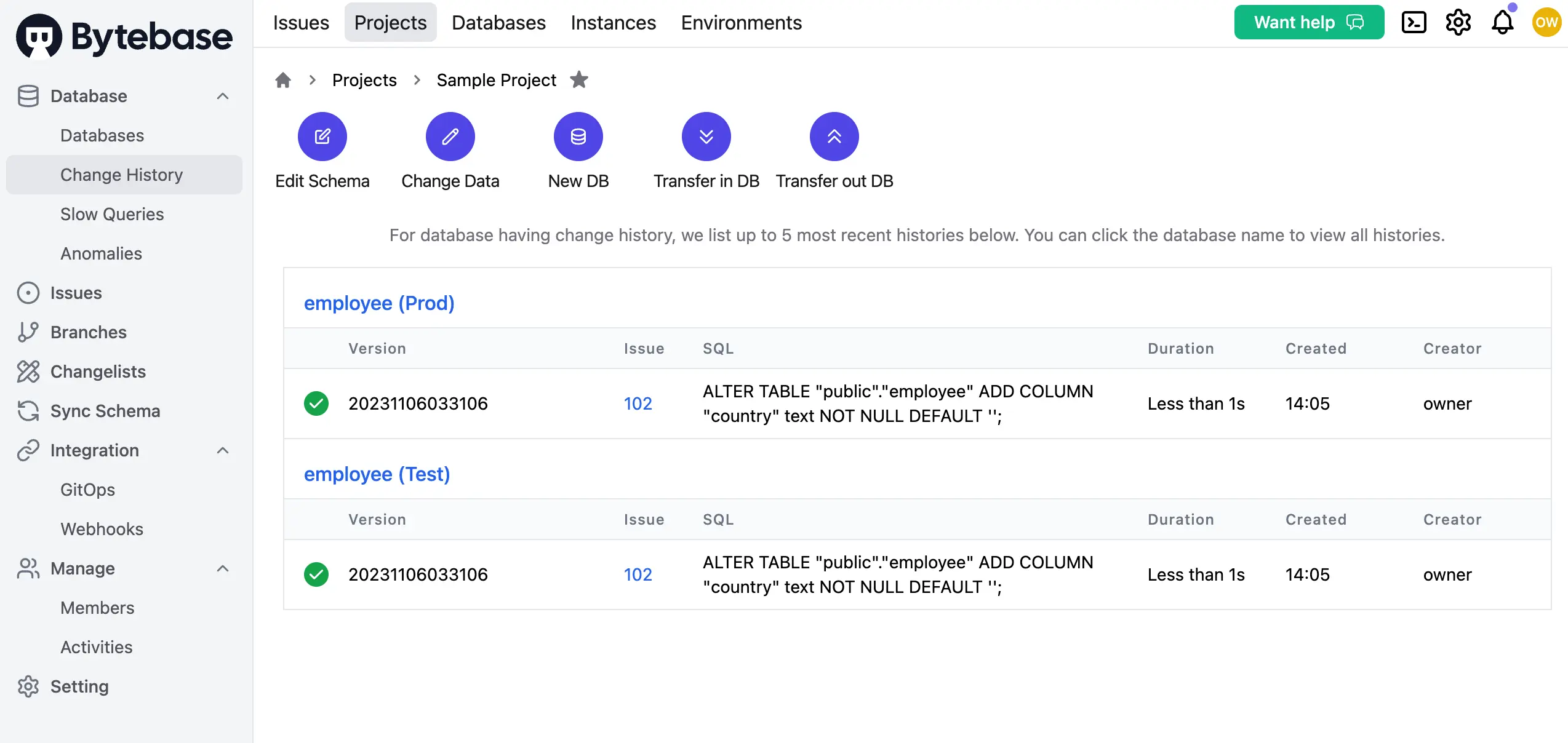Image resolution: width=1568 pixels, height=743 pixels.
Task: Collapse the Integration sidebar section
Action: [x=223, y=450]
